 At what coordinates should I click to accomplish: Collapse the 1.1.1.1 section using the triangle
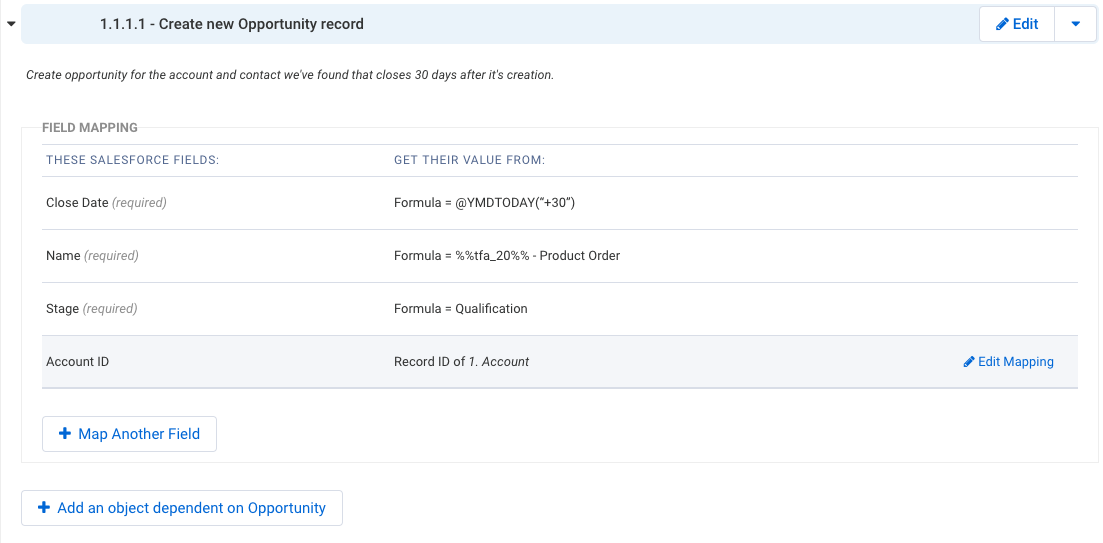[11, 24]
